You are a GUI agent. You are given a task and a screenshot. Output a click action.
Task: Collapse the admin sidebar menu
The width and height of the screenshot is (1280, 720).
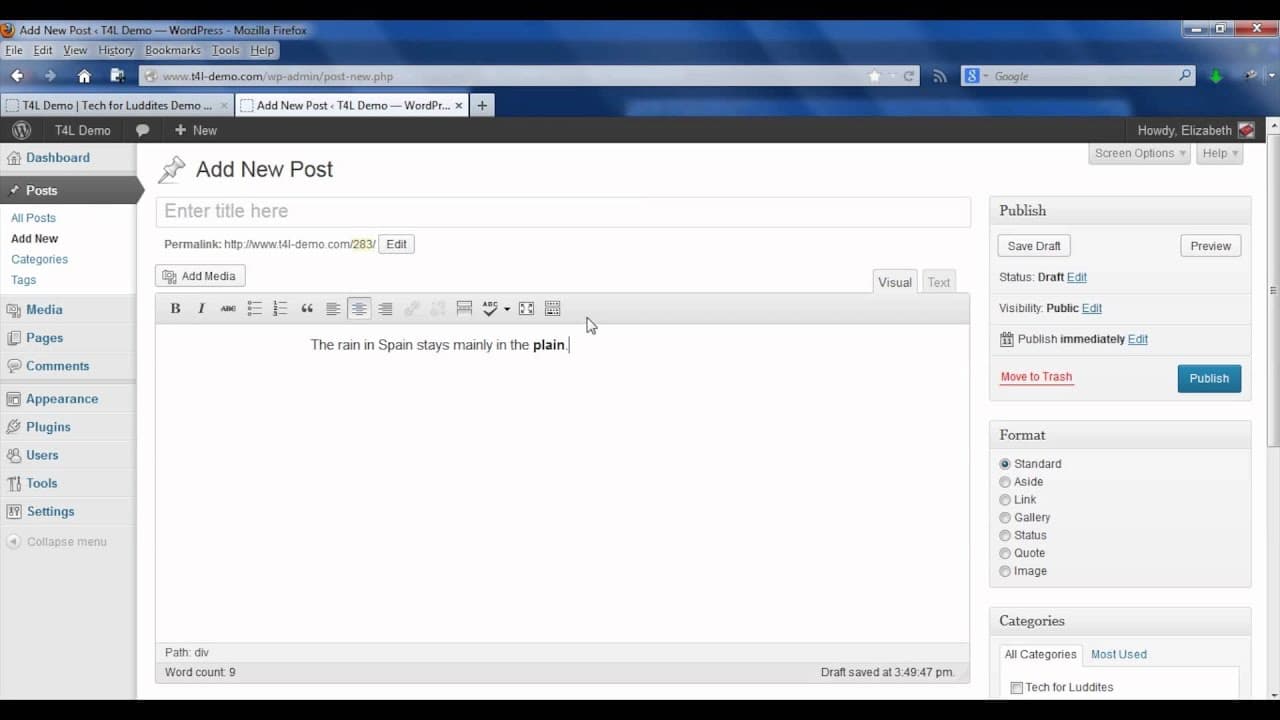tap(57, 542)
